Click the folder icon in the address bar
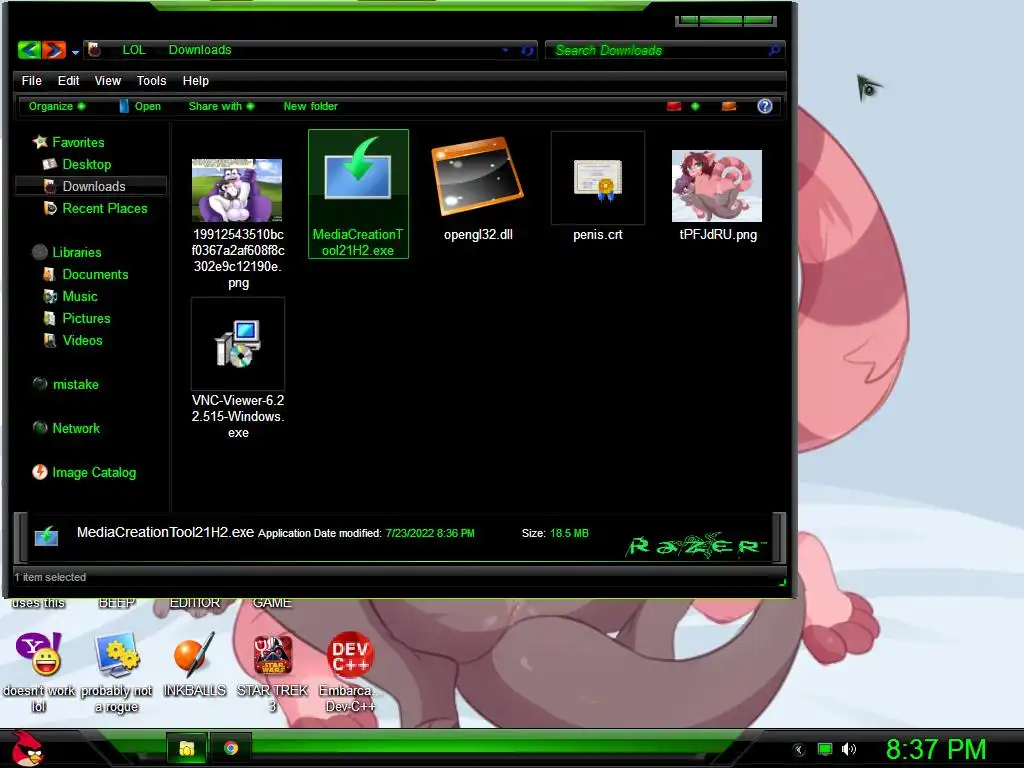1024x768 pixels. tap(95, 50)
